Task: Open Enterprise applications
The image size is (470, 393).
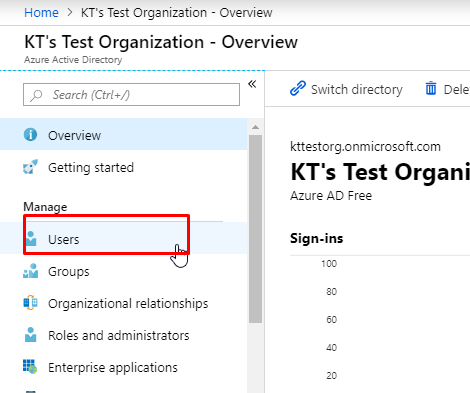Action: (x=123, y=367)
